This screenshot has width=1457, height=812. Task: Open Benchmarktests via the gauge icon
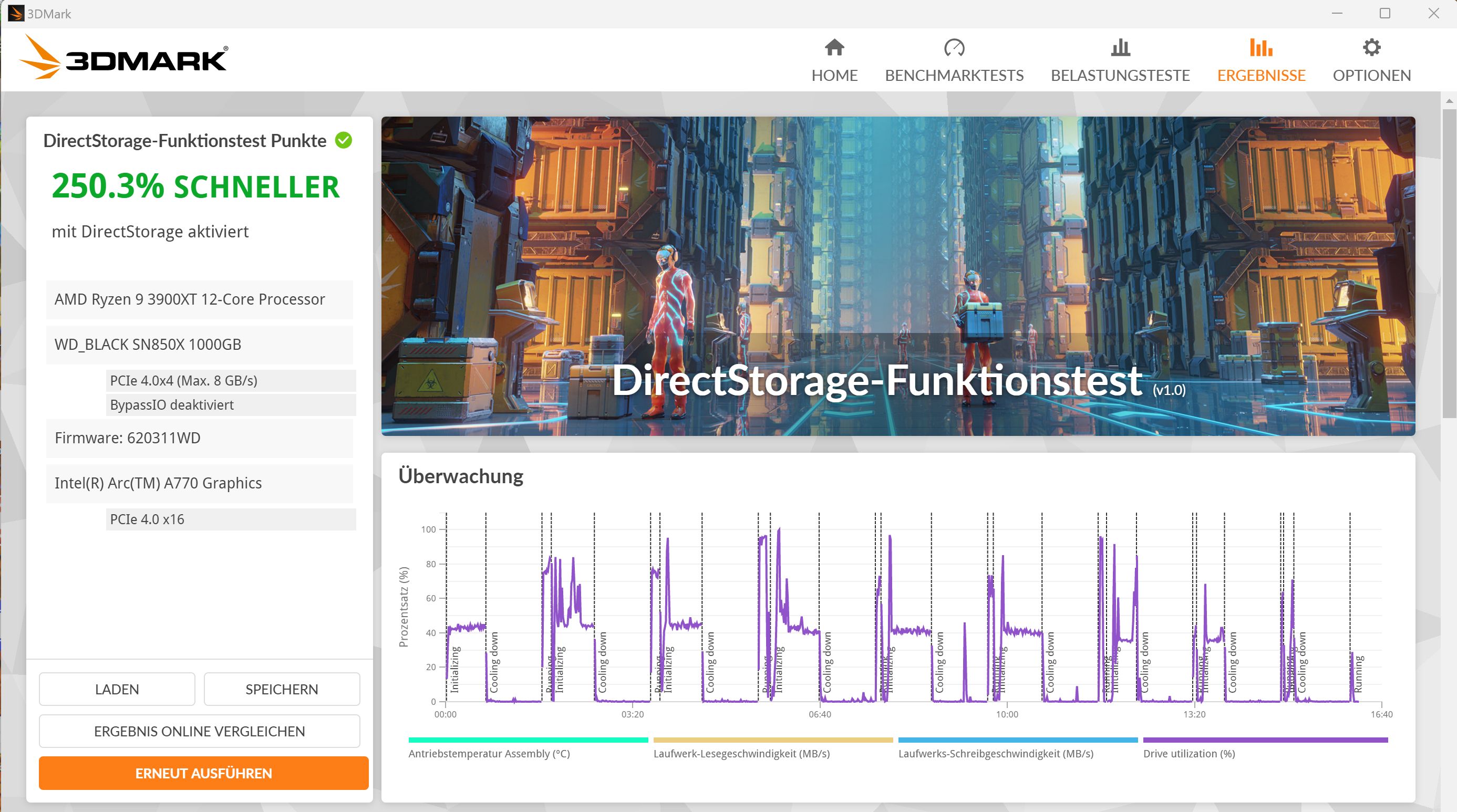954,47
